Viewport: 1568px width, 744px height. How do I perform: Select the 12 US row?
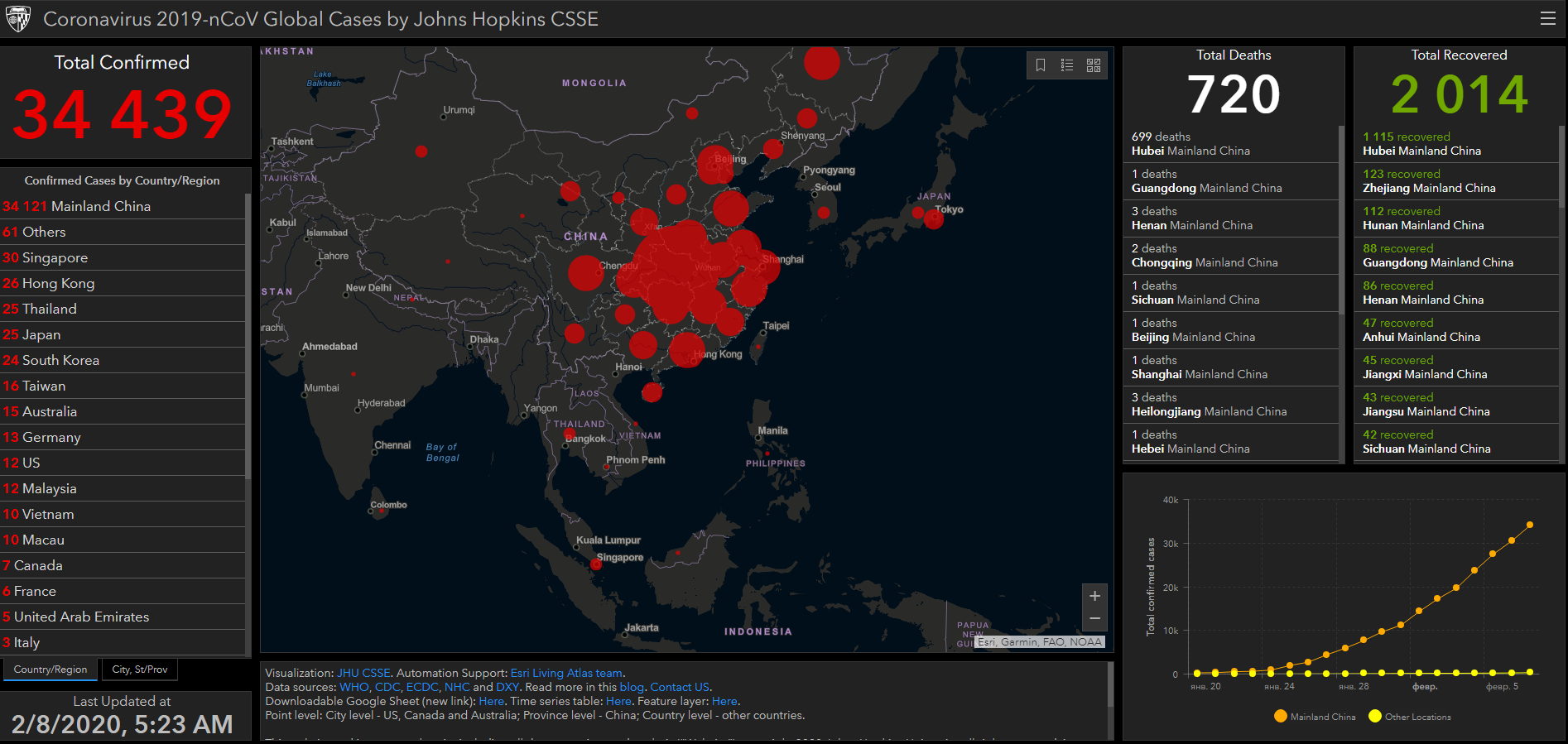123,463
